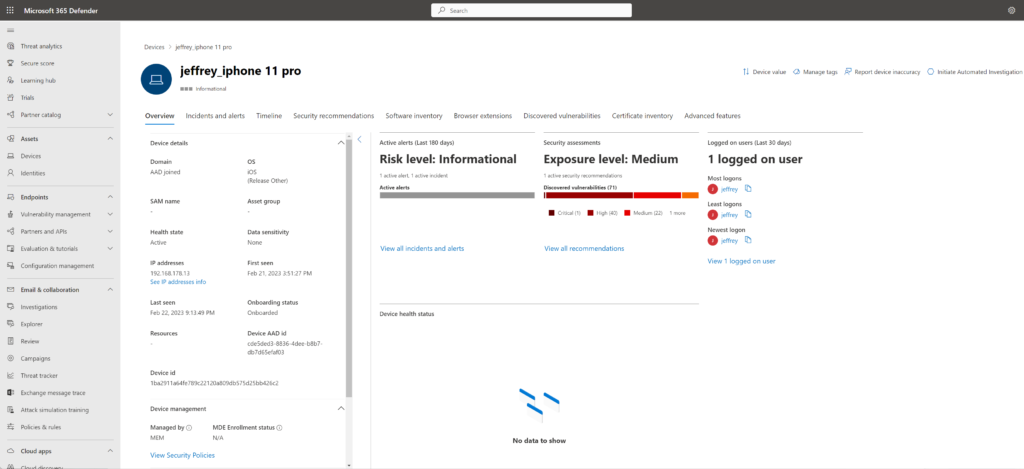This screenshot has width=1024, height=469.
Task: Open Configuration management
Action: pyautogui.click(x=57, y=266)
